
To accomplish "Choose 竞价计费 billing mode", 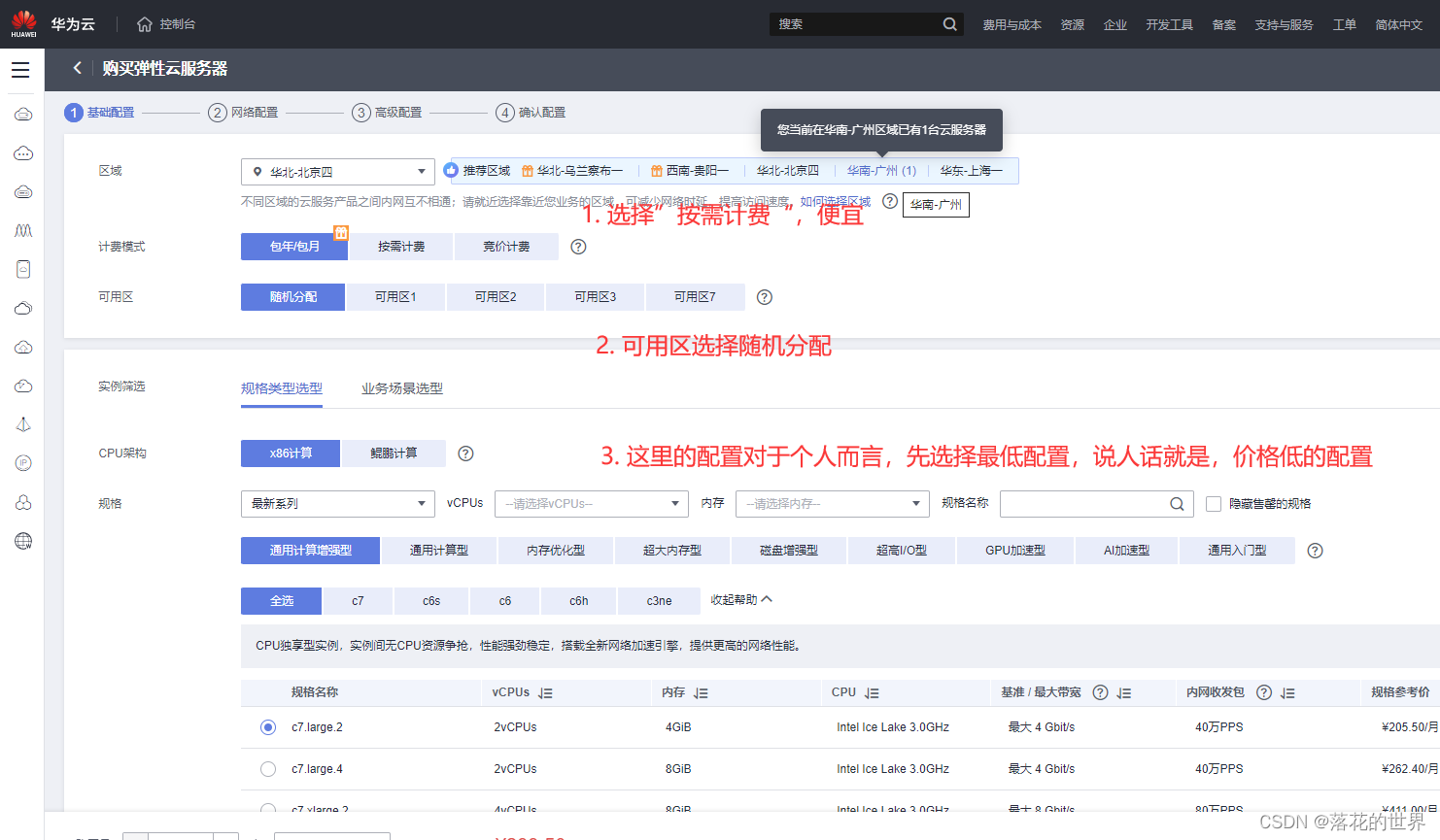I will click(x=506, y=247).
